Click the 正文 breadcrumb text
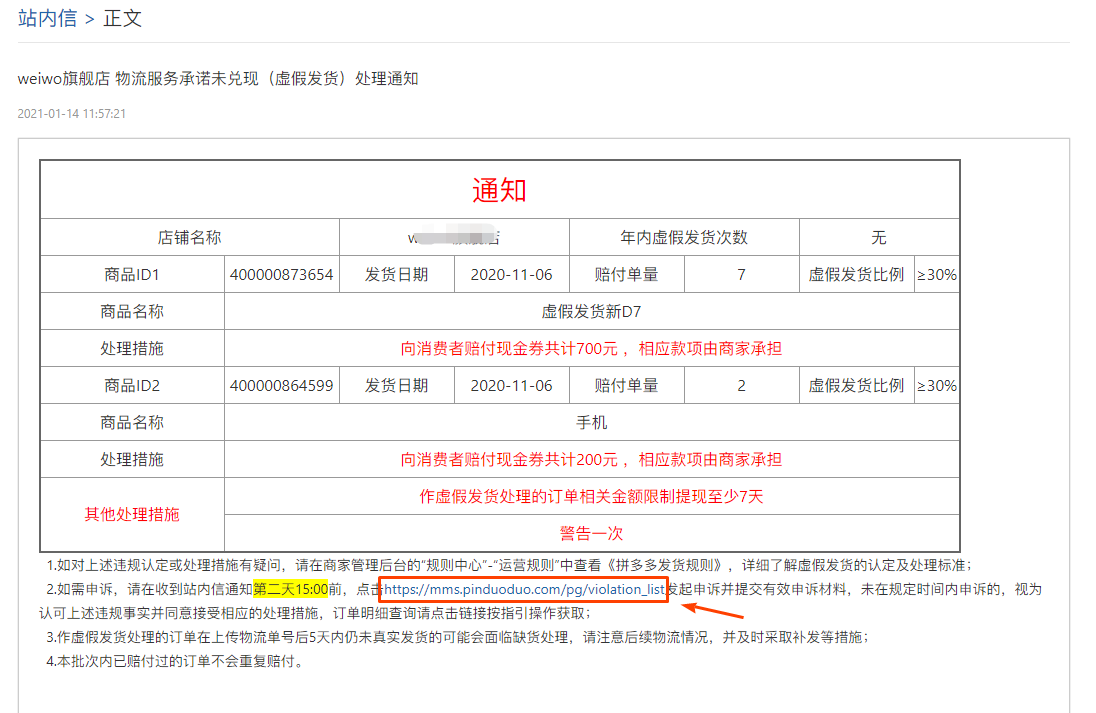 (123, 18)
